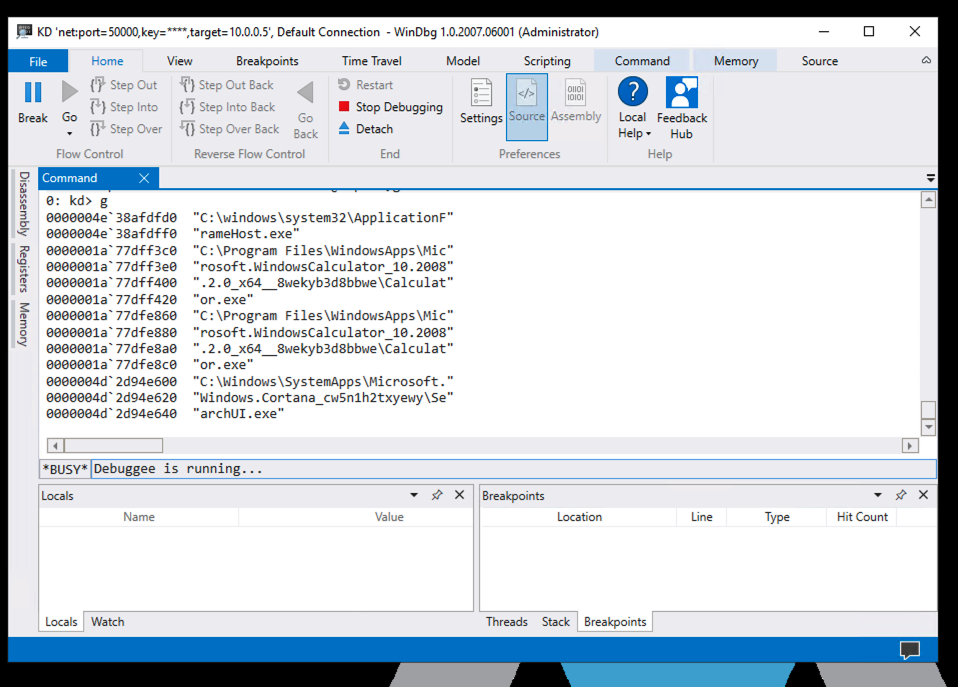Open the Memory ribbon tab
Viewport: 958px width, 687px height.
[736, 61]
